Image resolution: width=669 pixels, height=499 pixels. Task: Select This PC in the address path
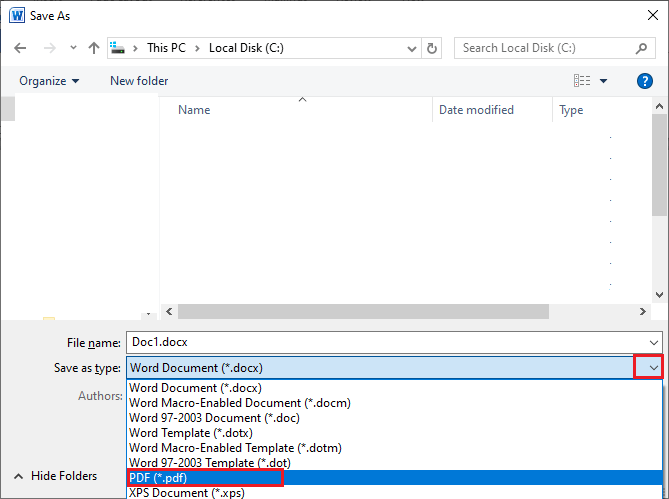pos(166,48)
